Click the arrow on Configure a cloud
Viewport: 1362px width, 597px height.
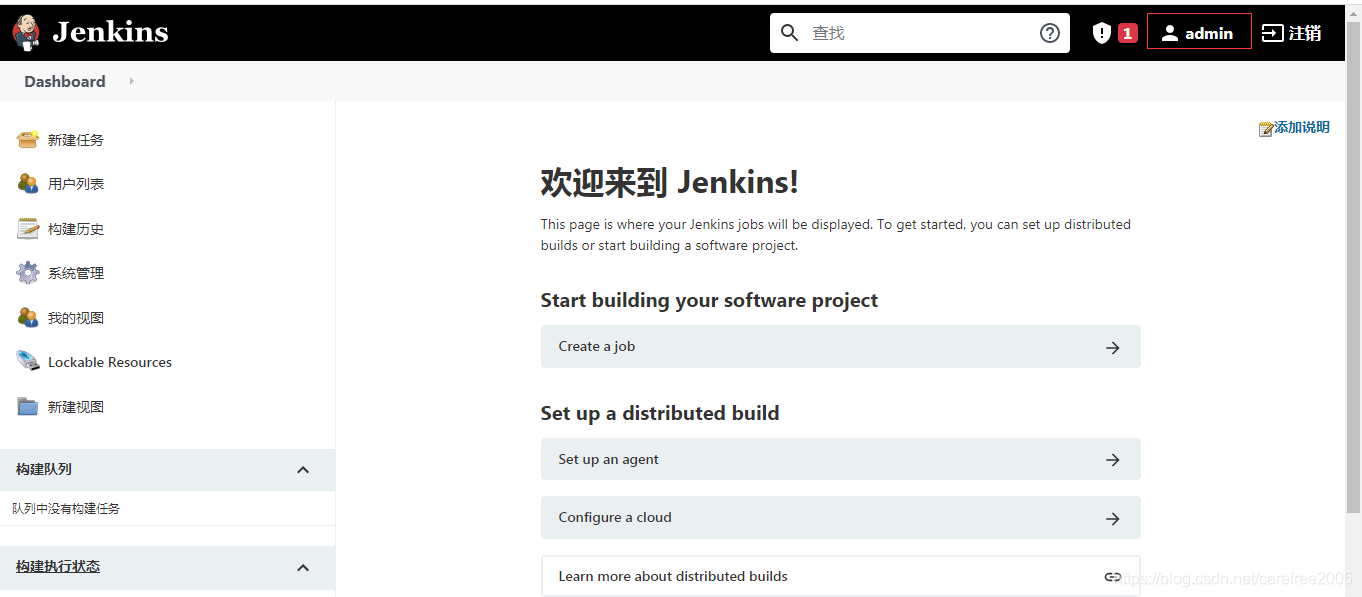pos(1113,519)
